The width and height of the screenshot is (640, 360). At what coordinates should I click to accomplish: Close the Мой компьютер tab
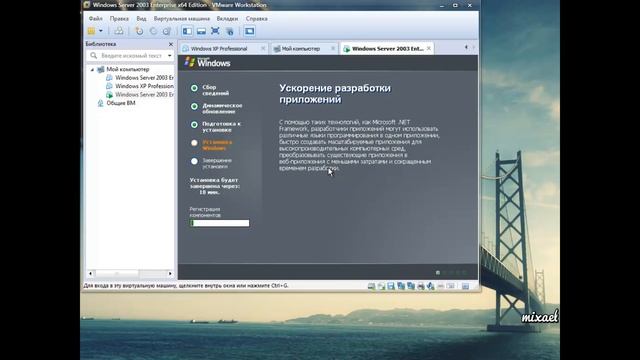coord(333,49)
